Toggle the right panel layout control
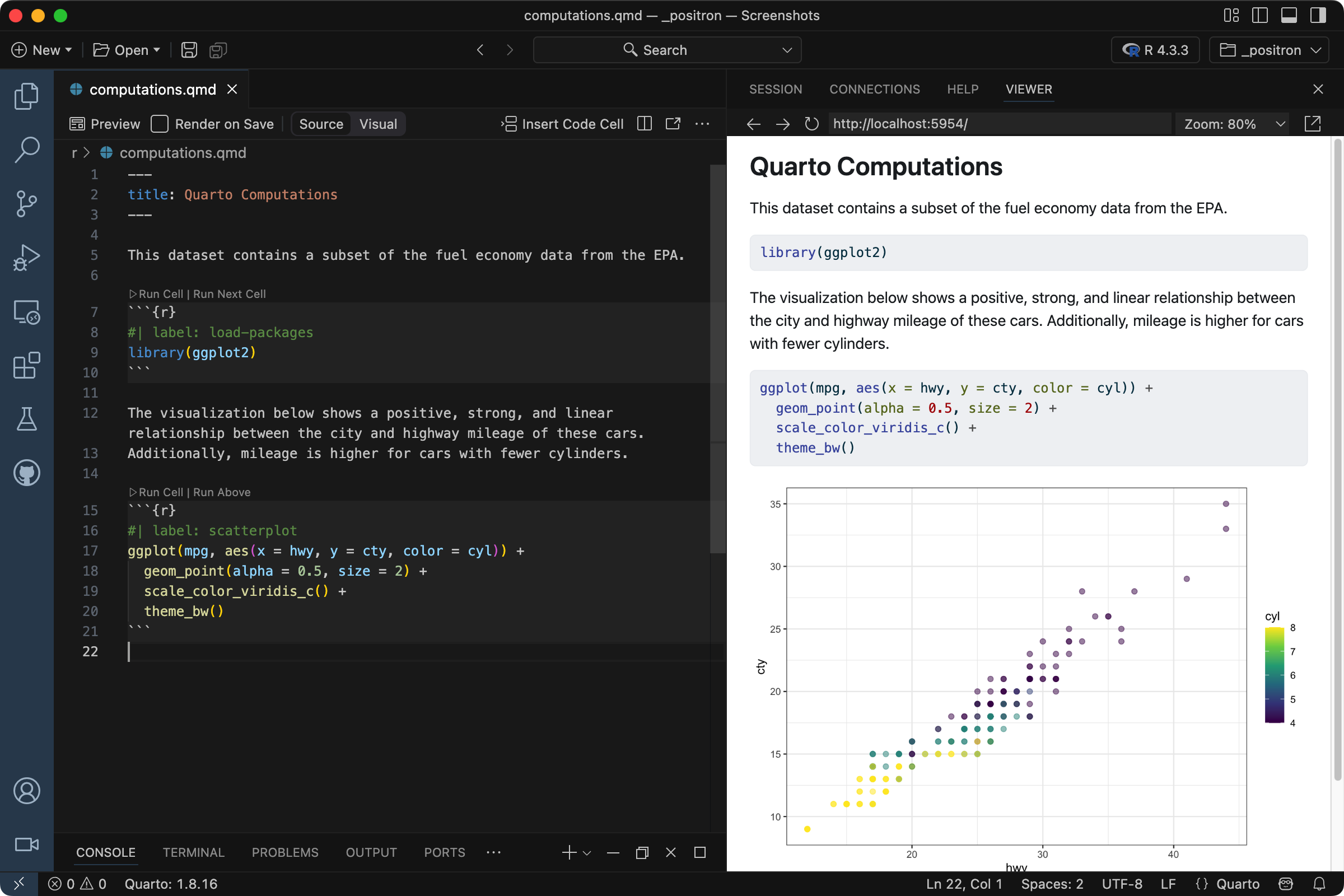This screenshot has height=896, width=1344. (x=1318, y=16)
